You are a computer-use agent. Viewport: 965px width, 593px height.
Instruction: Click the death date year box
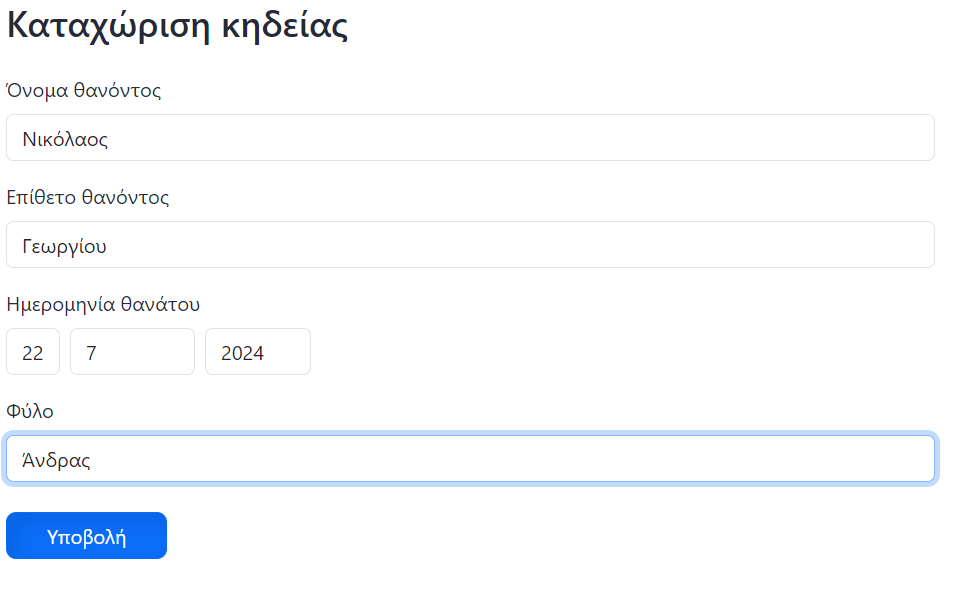pos(258,352)
